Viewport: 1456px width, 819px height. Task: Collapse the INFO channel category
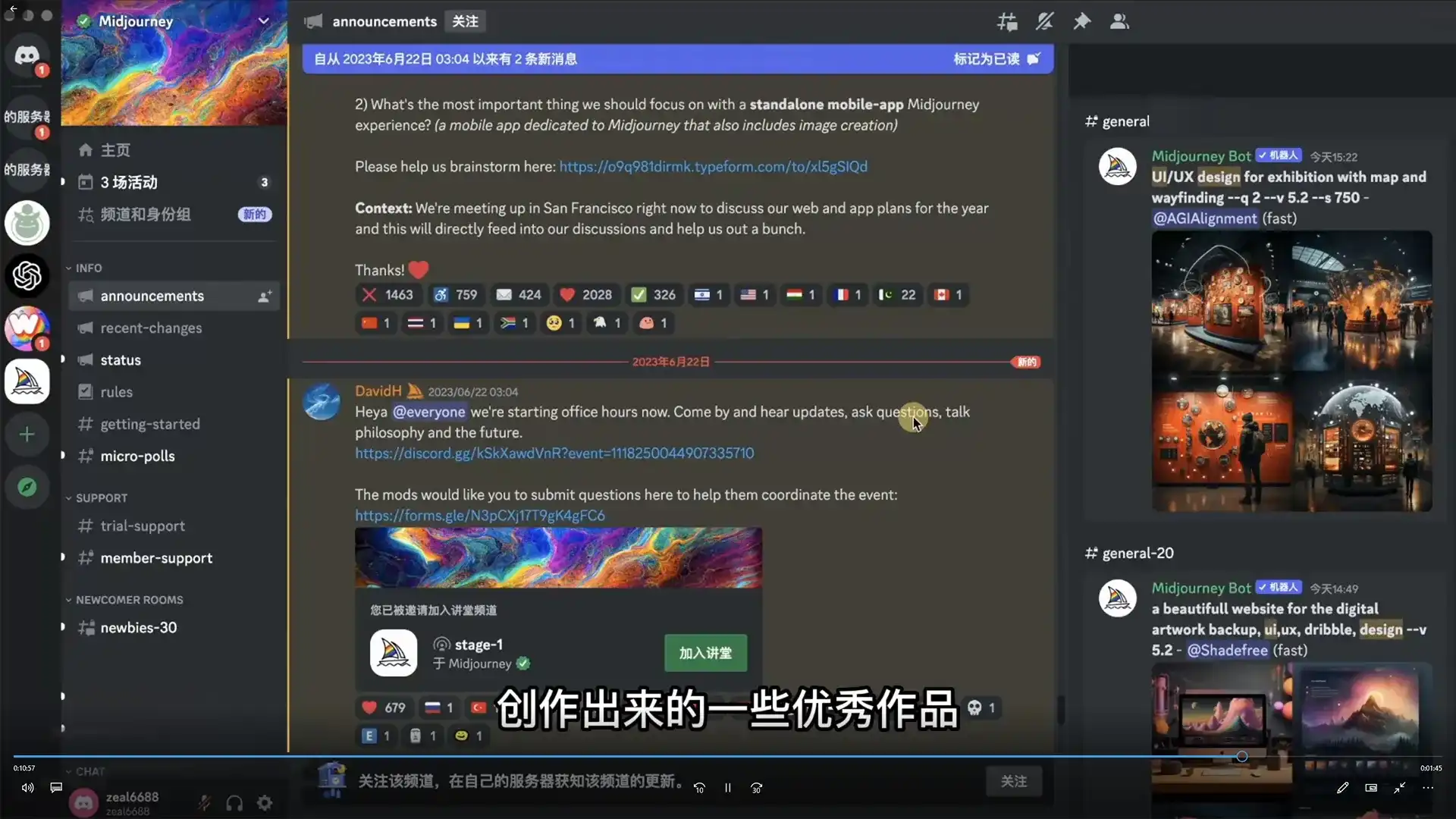click(x=88, y=268)
